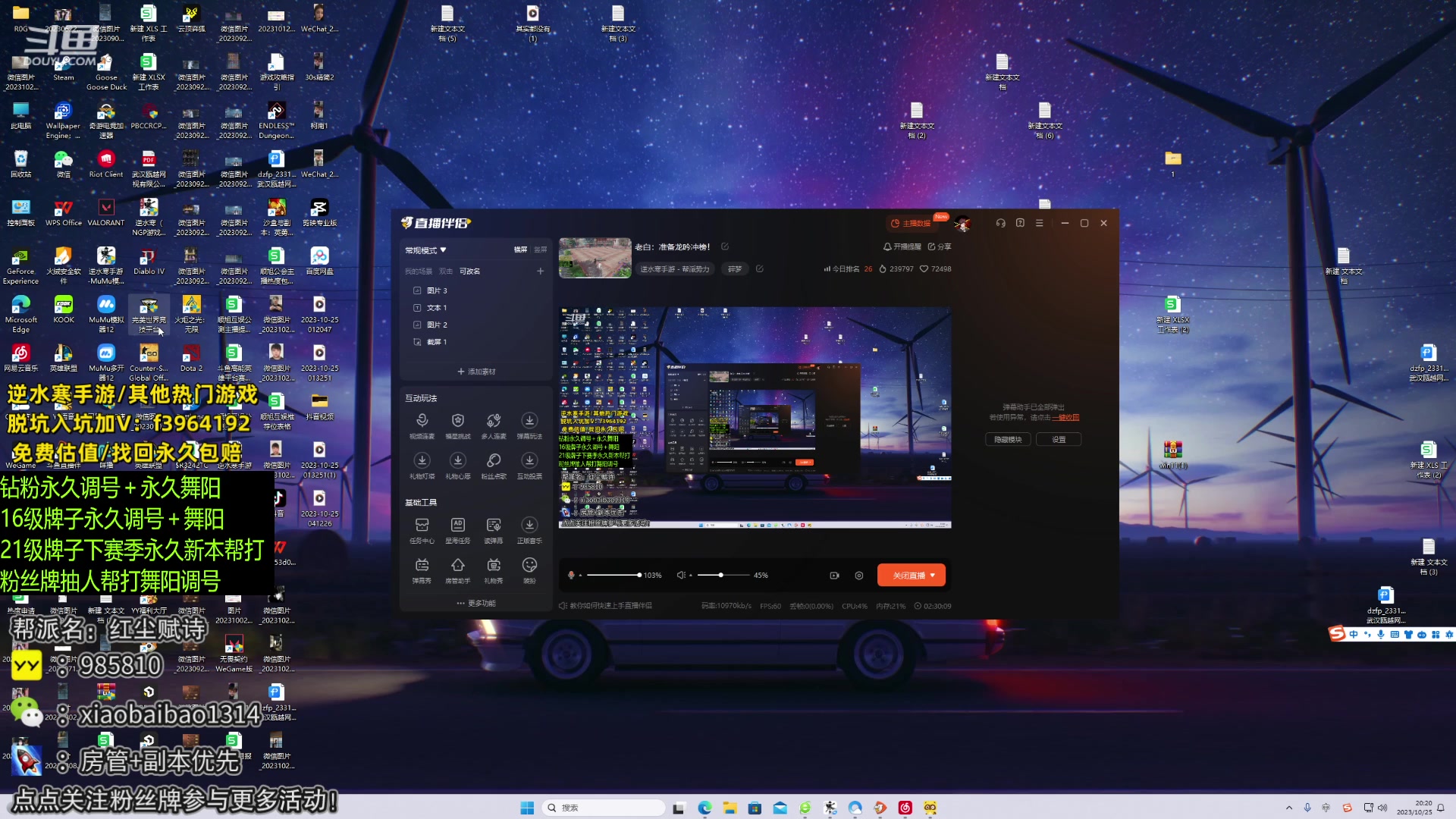The image size is (1456, 819).
Task: Edit the stream category tags icon
Action: coord(760,268)
